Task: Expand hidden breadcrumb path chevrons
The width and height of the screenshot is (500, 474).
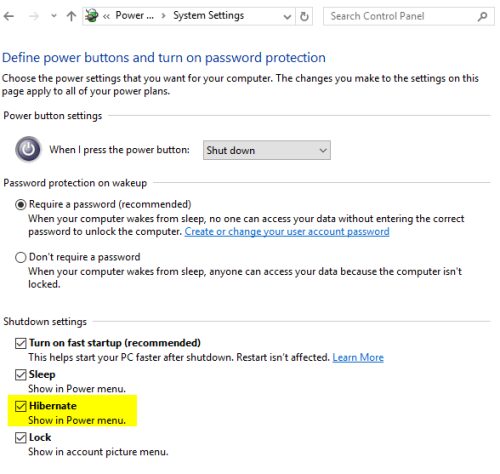Action: point(106,16)
